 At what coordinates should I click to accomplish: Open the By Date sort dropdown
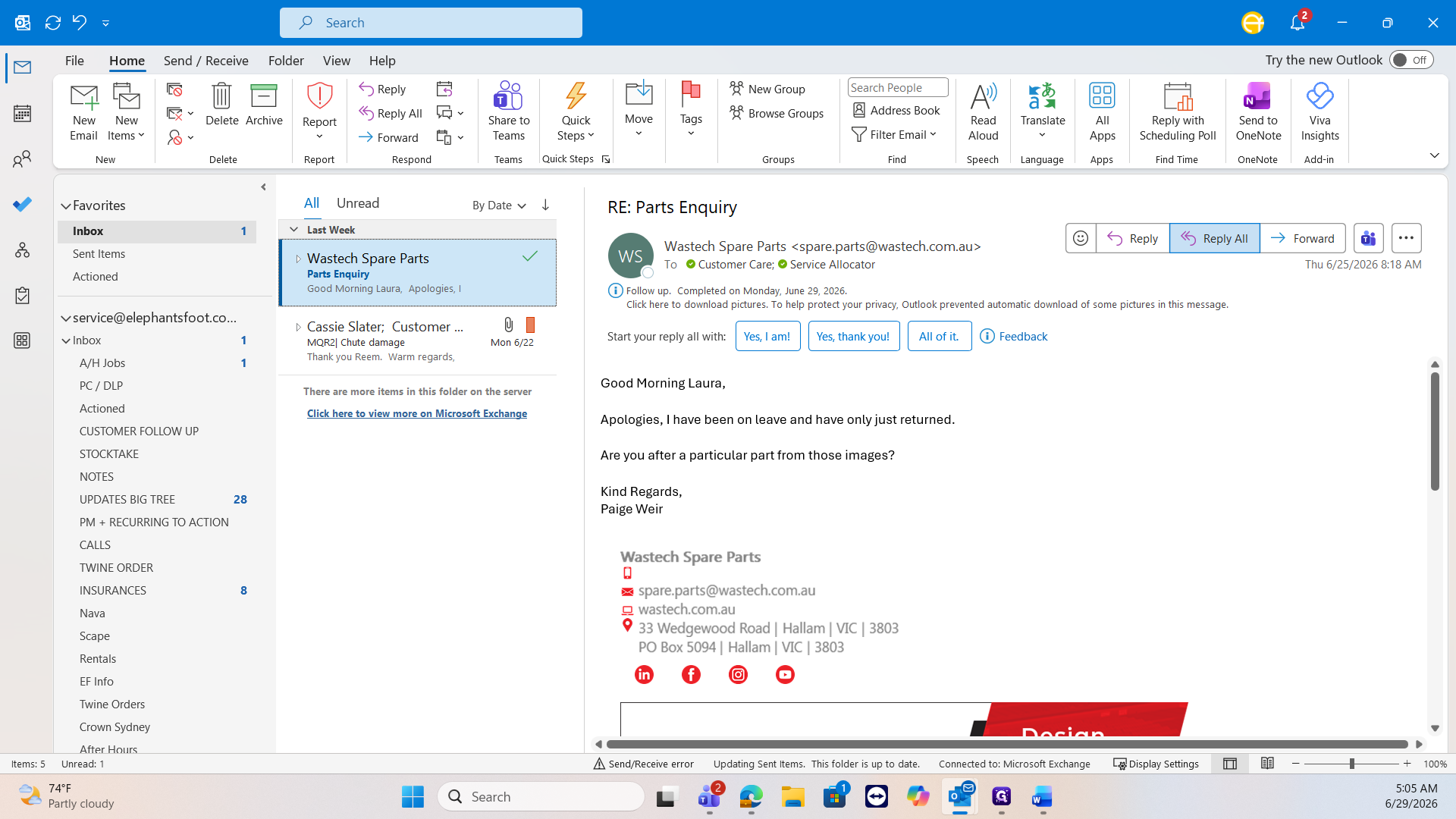point(499,206)
